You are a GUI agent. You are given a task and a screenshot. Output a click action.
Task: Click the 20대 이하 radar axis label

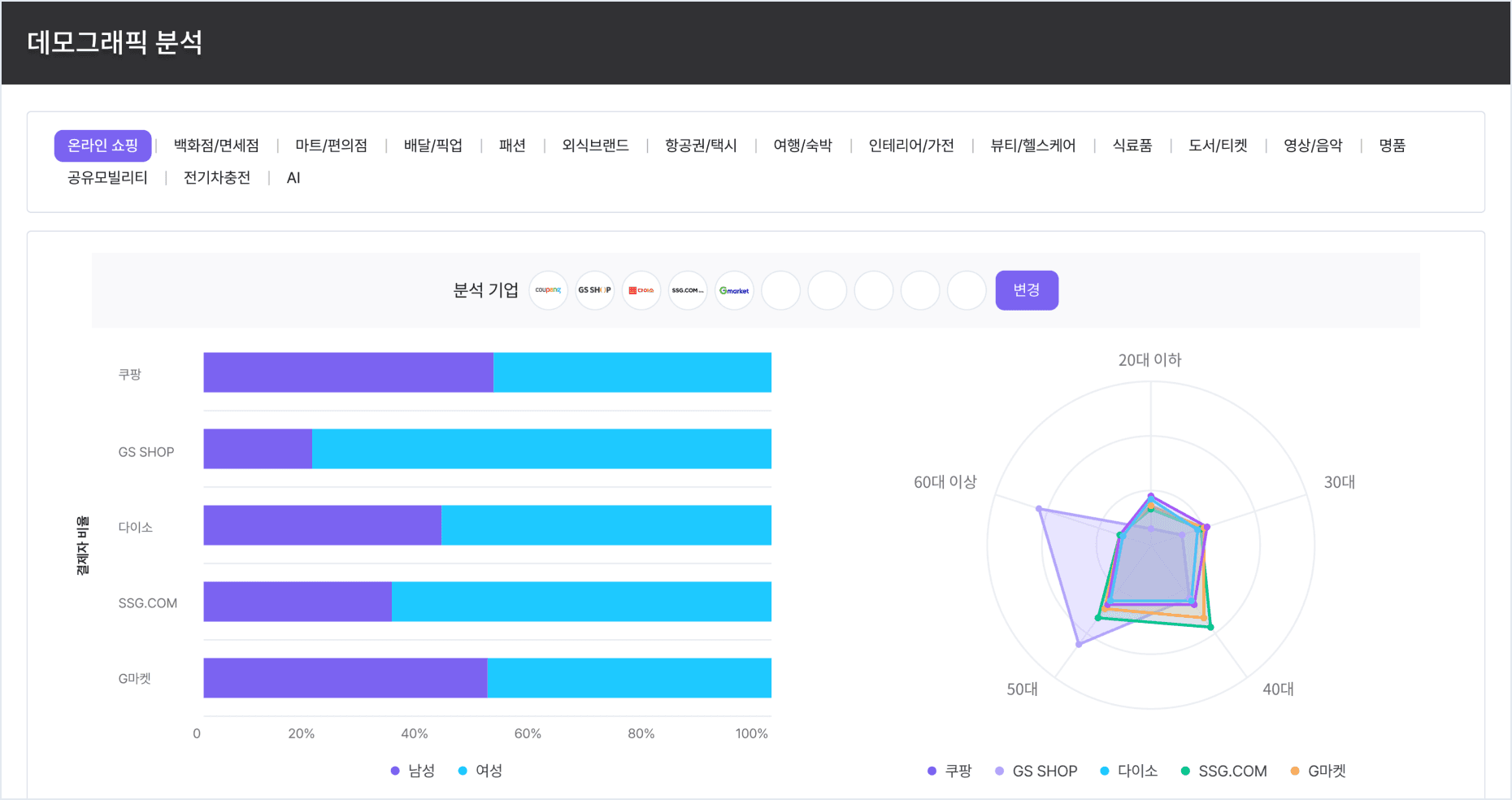1149,359
